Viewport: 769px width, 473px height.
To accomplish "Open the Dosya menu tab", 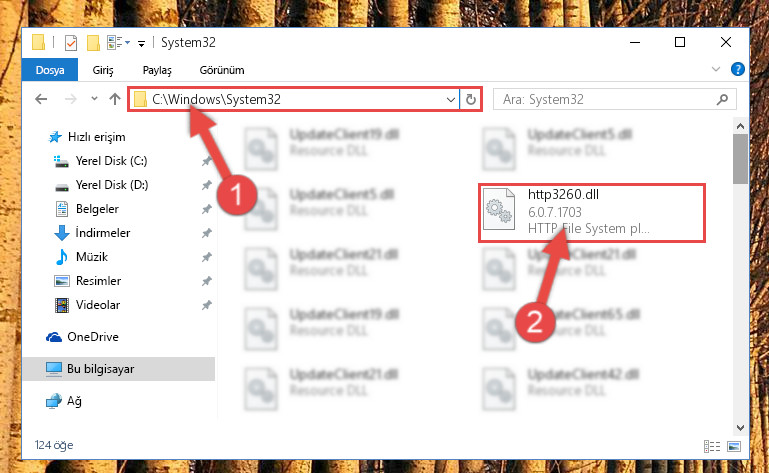I will point(50,70).
